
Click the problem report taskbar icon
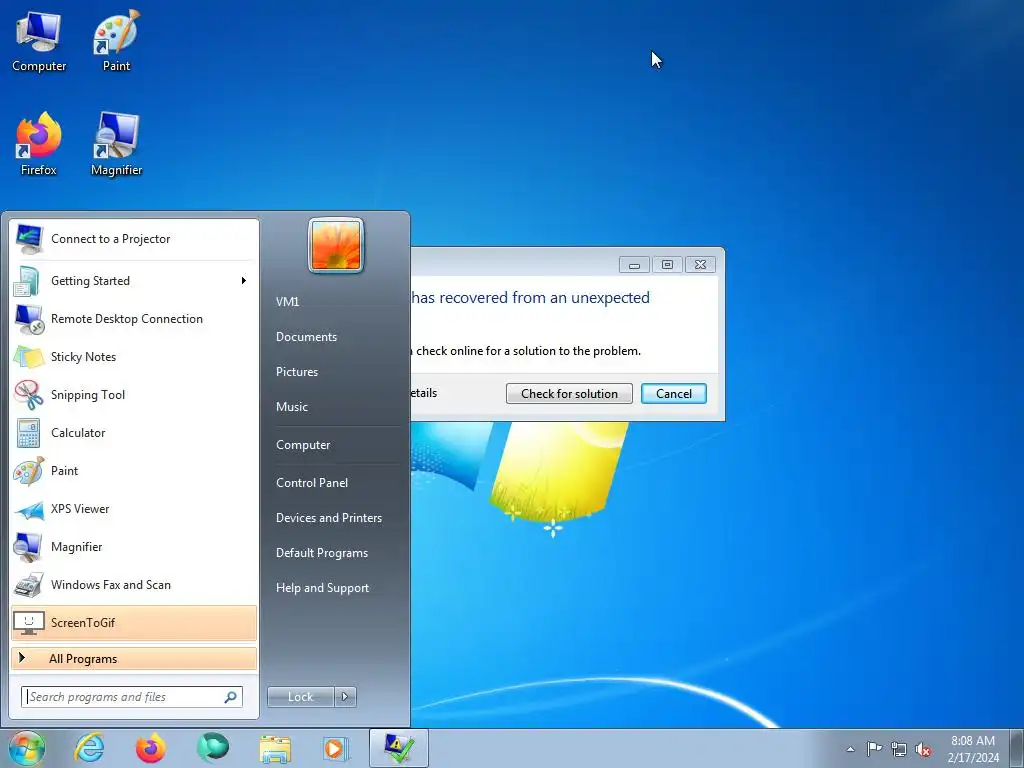[x=399, y=748]
